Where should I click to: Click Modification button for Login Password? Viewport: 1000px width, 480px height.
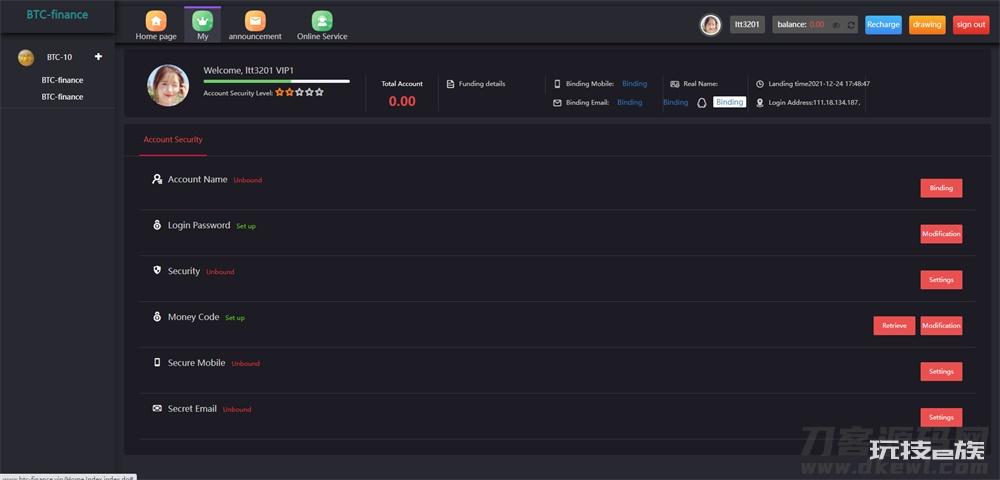coord(941,234)
